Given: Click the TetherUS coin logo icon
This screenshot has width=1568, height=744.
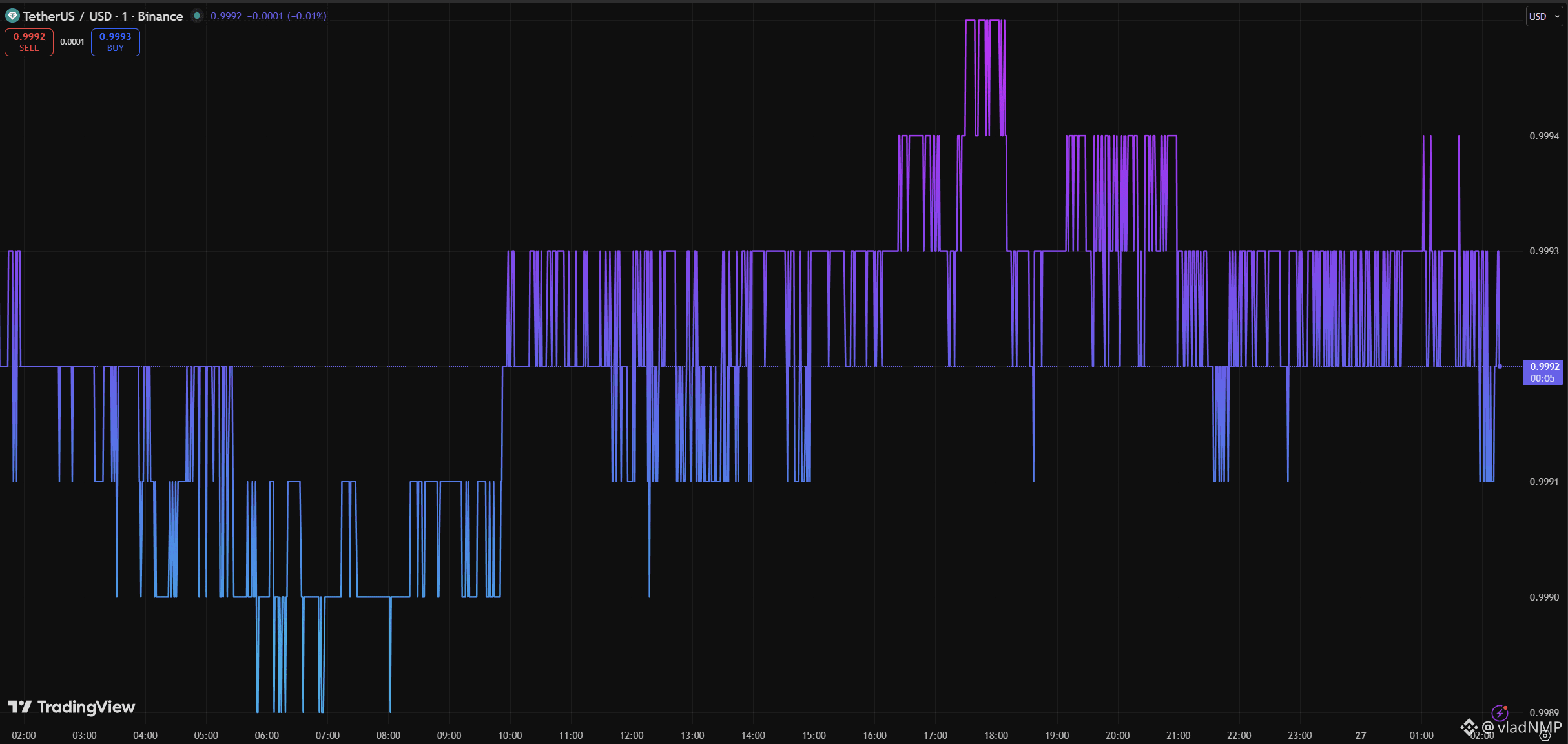Looking at the screenshot, I should click(12, 16).
